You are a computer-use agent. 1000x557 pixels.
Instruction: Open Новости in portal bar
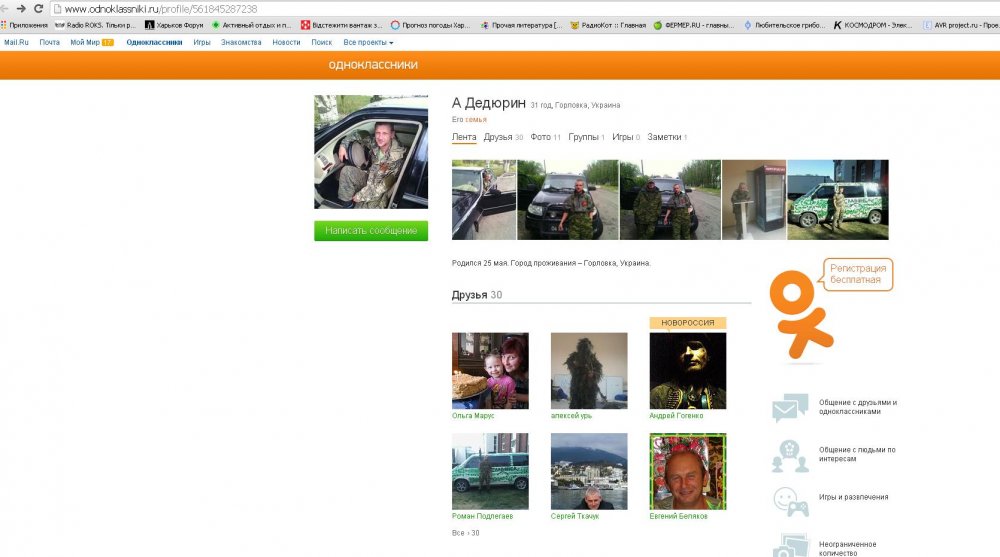point(286,42)
